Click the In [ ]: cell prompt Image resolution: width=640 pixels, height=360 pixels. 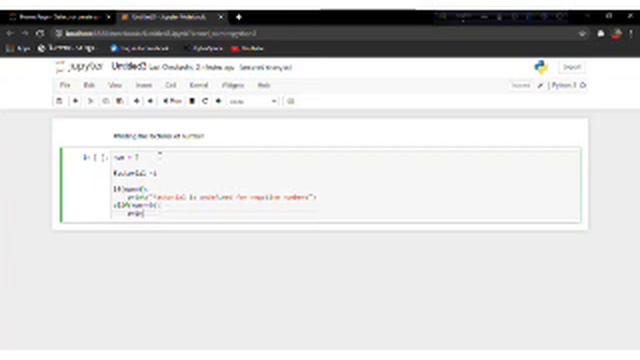click(x=95, y=157)
